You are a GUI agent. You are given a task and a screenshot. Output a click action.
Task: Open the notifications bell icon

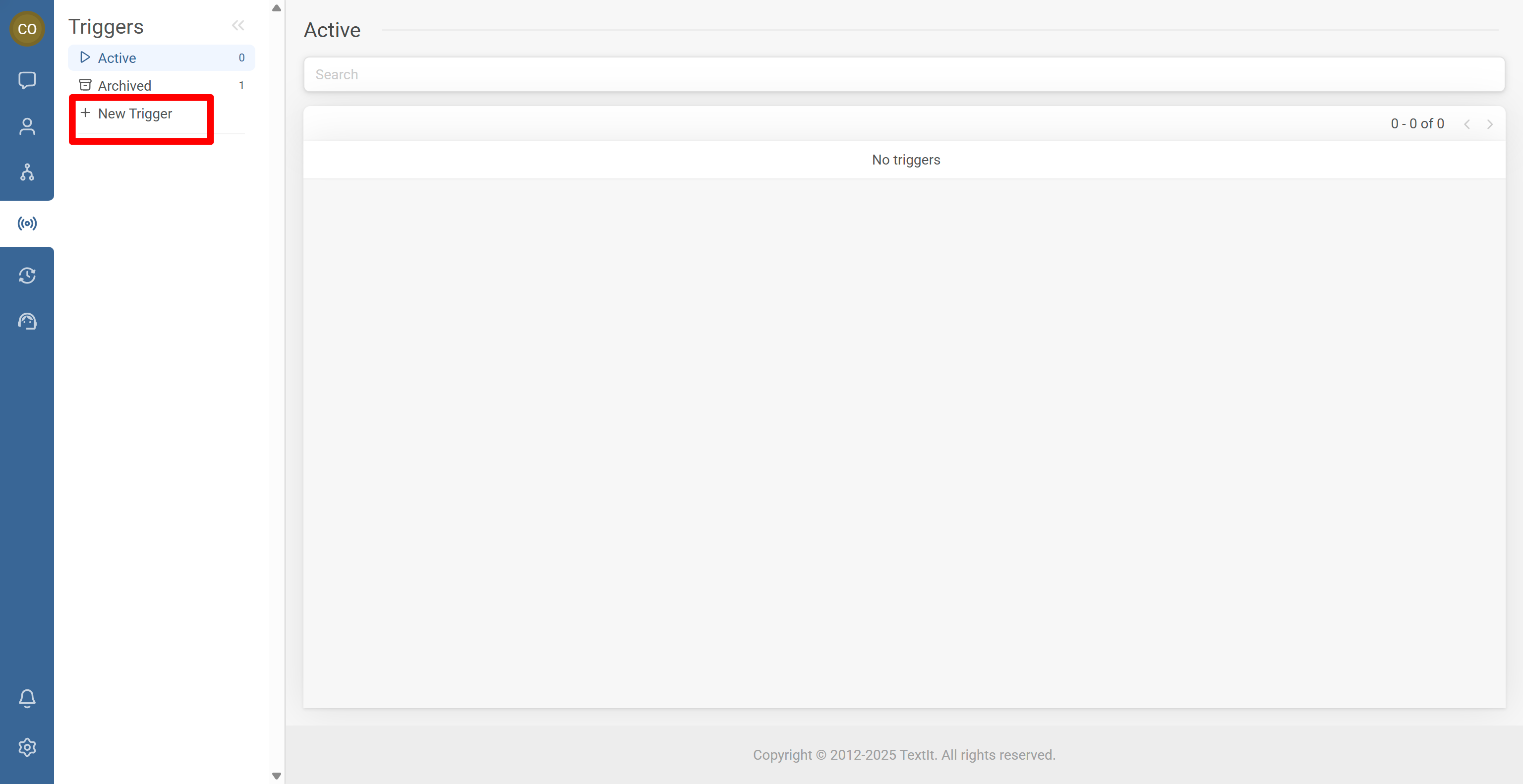pyautogui.click(x=27, y=698)
